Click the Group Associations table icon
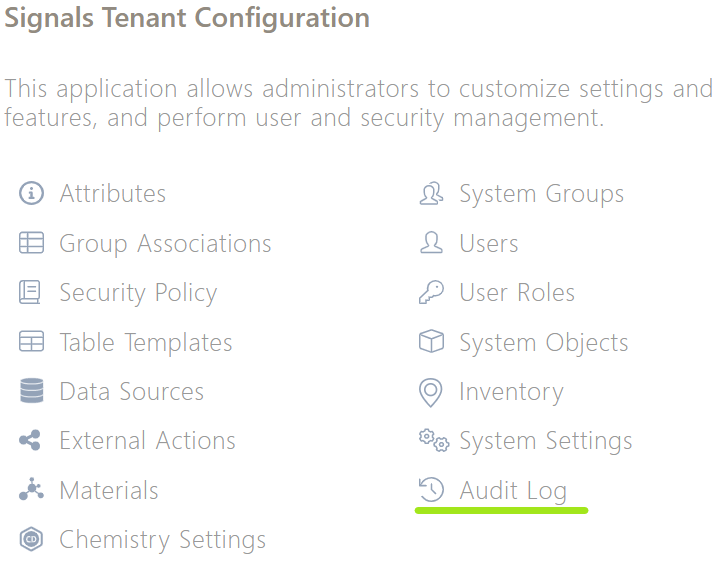The image size is (718, 563). point(31,243)
